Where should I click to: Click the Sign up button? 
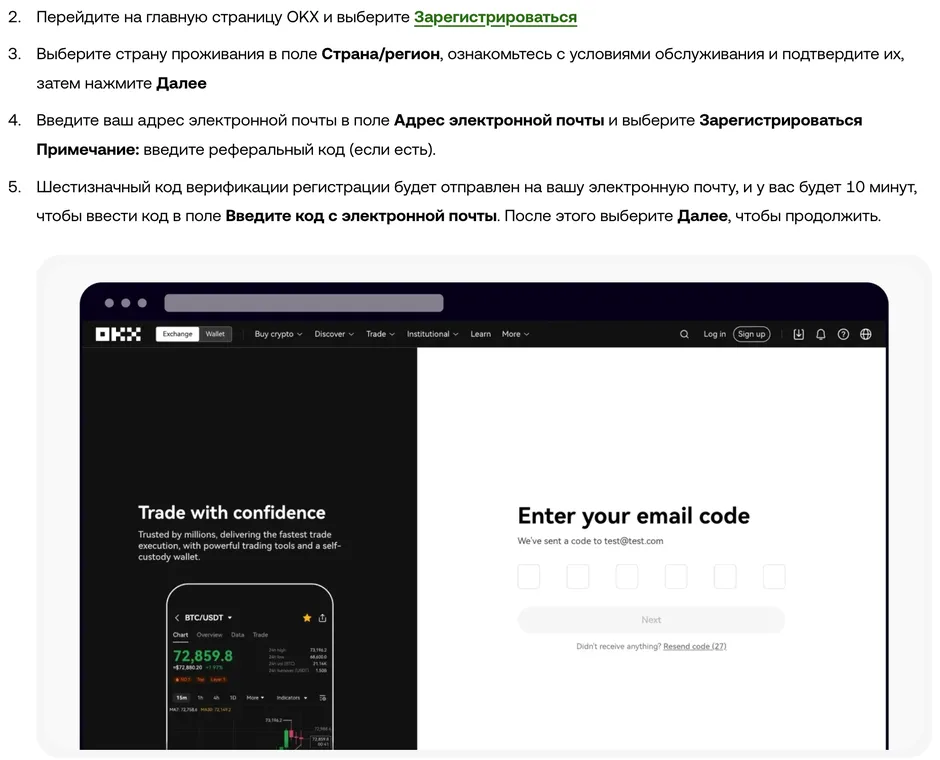[752, 334]
